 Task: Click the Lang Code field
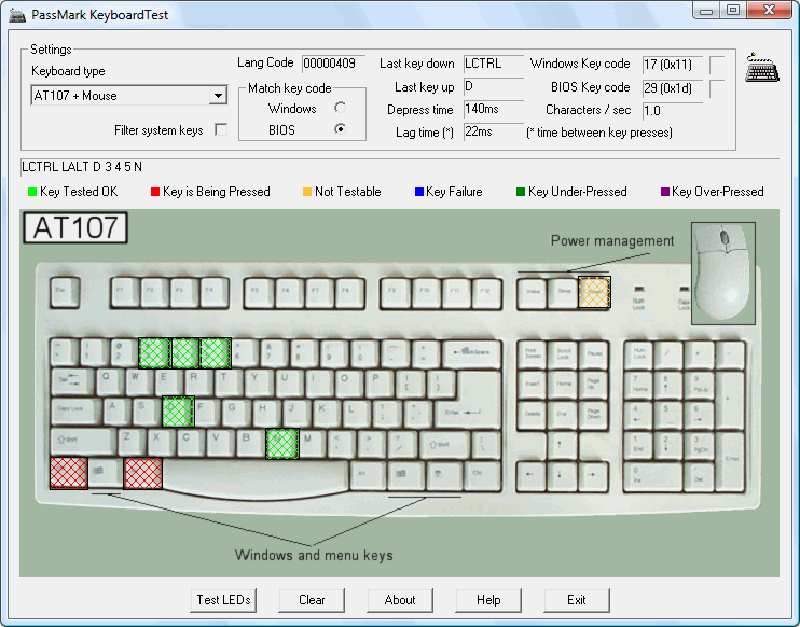coord(333,64)
